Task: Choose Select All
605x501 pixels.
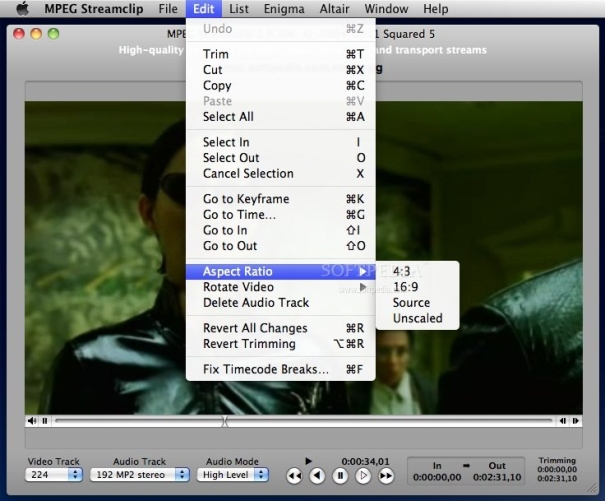Action: click(281, 117)
